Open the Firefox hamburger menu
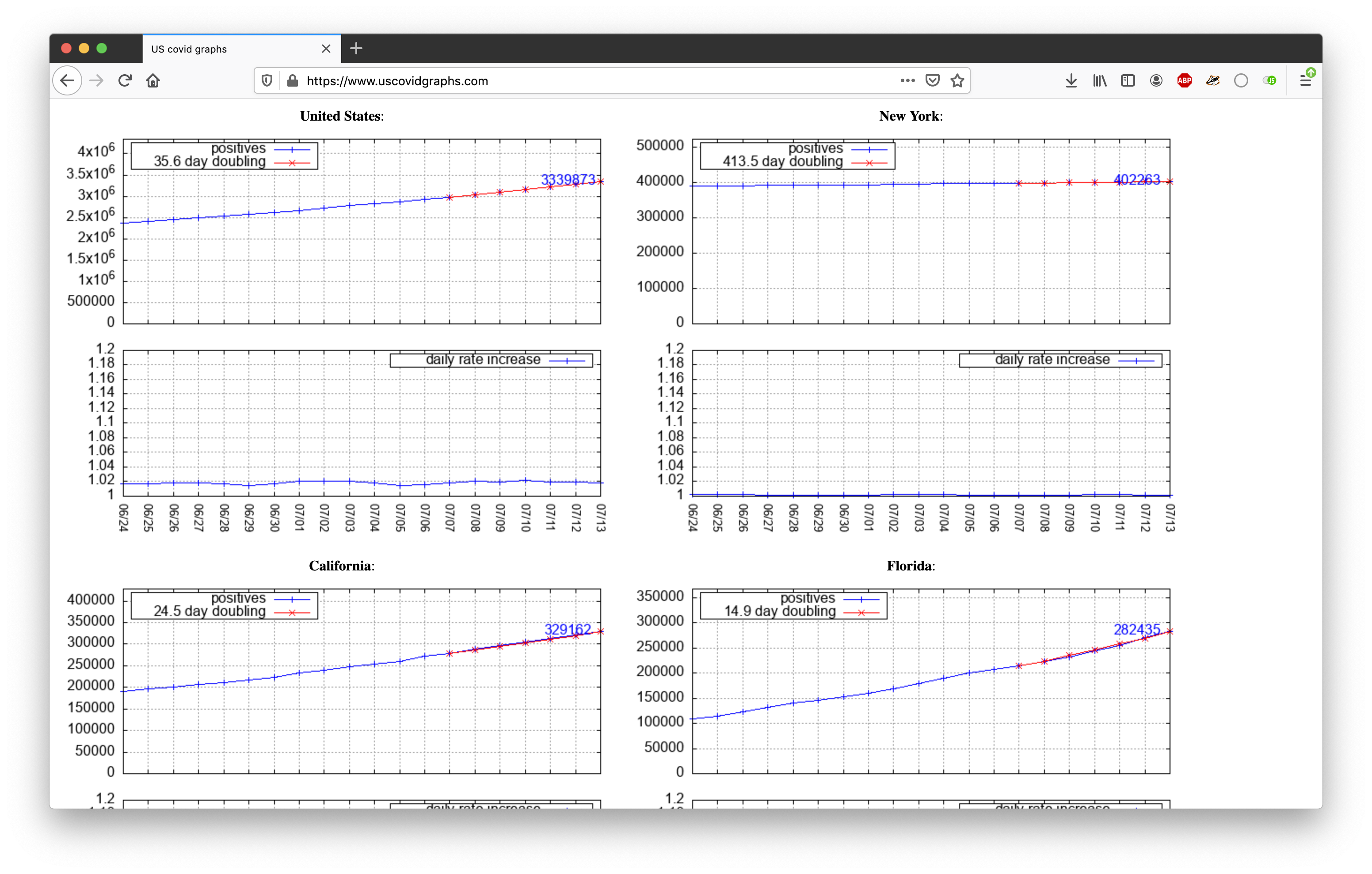The width and height of the screenshot is (1372, 874). (x=1305, y=81)
